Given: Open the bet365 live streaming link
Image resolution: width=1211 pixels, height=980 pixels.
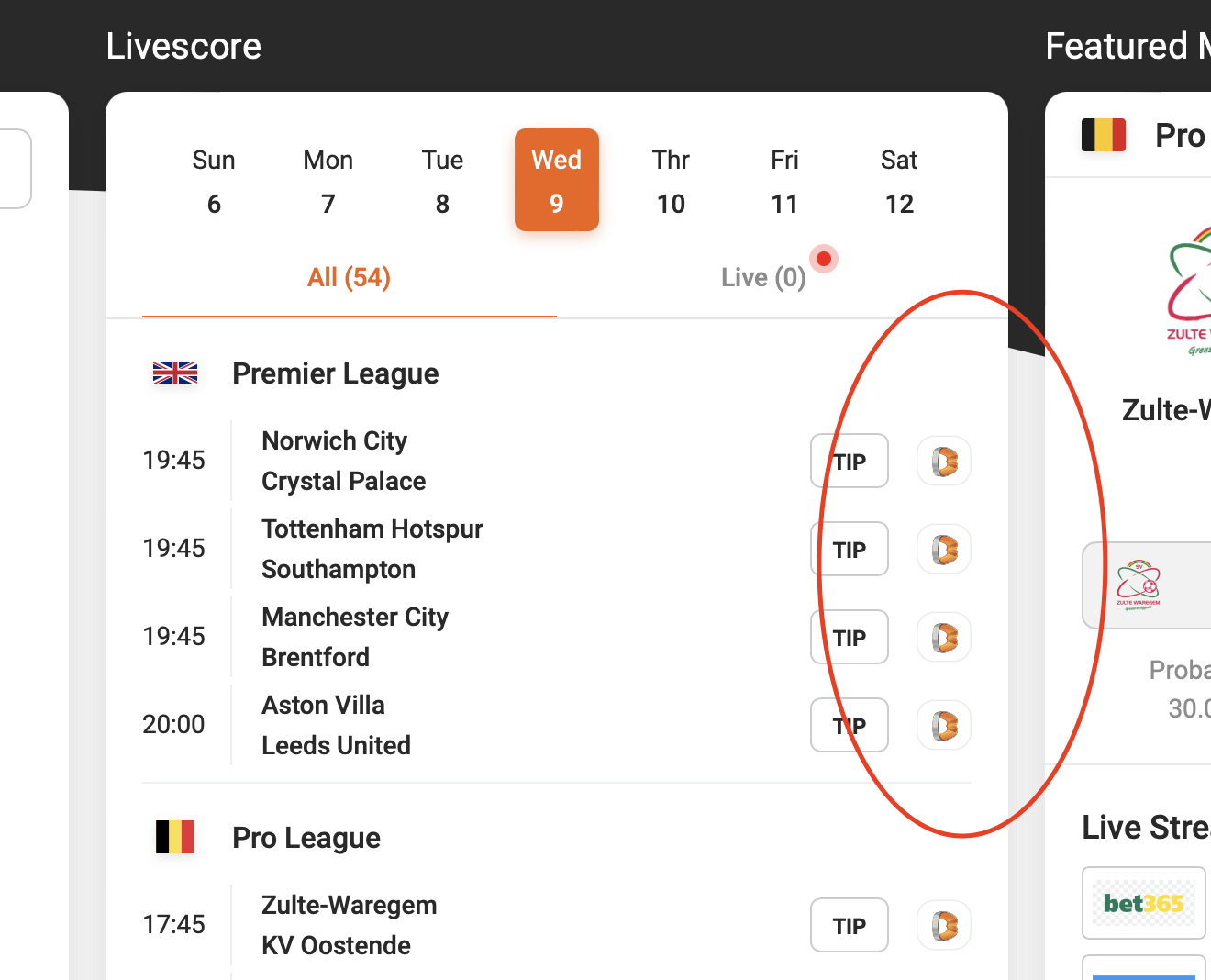Looking at the screenshot, I should coord(1143,902).
